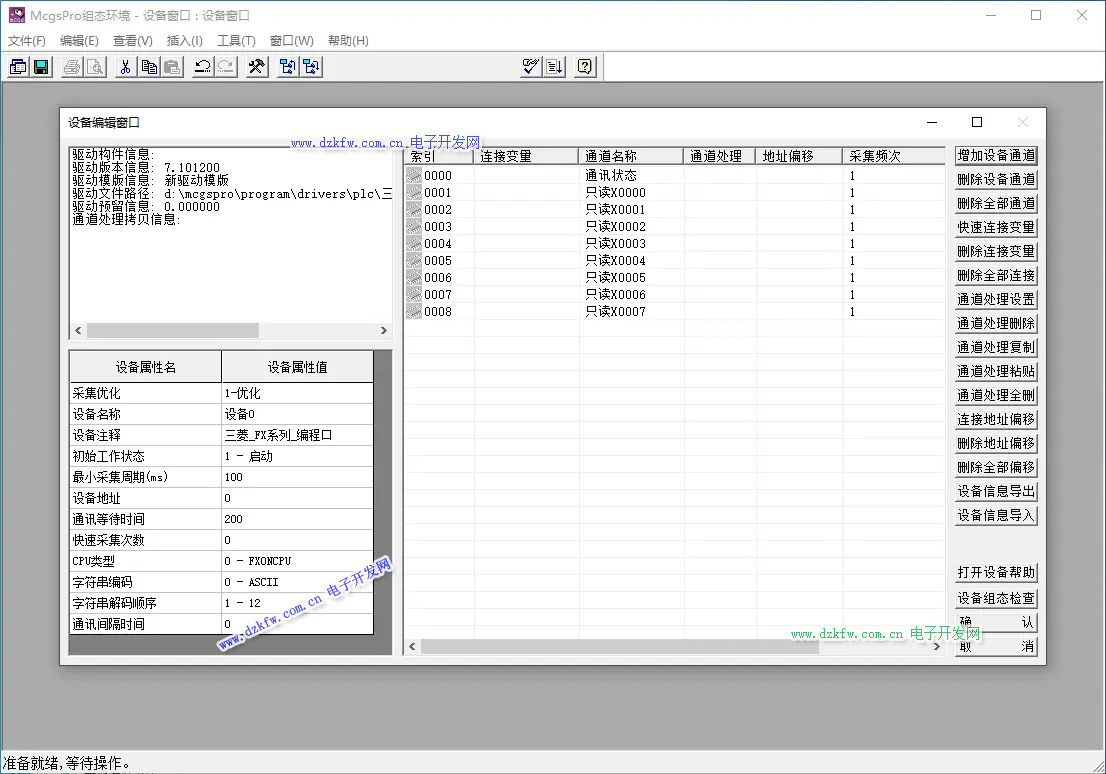This screenshot has height=774, width=1106.
Task: Click the sort order toolbar icon
Action: 555,67
